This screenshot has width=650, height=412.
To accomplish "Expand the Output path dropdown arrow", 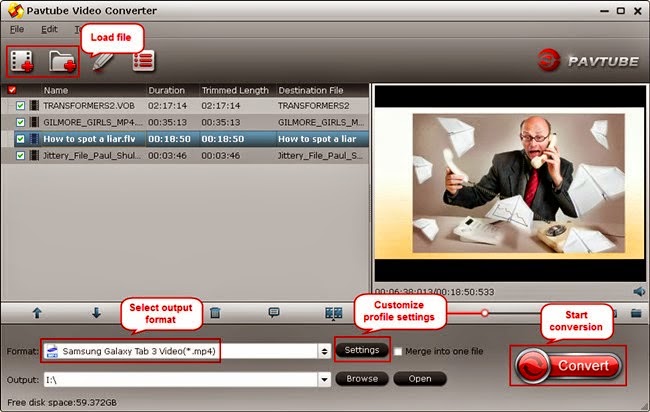I will click(324, 379).
